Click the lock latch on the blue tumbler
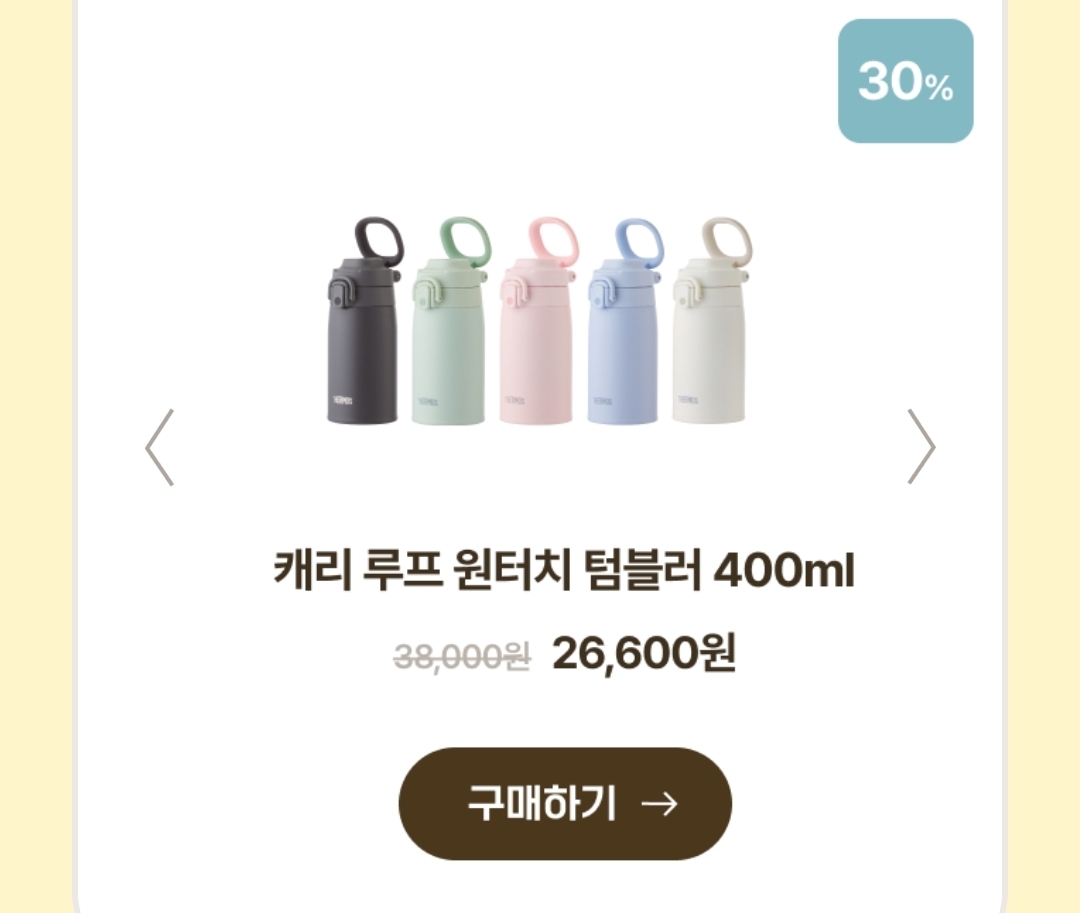1080x913 pixels. [x=602, y=294]
